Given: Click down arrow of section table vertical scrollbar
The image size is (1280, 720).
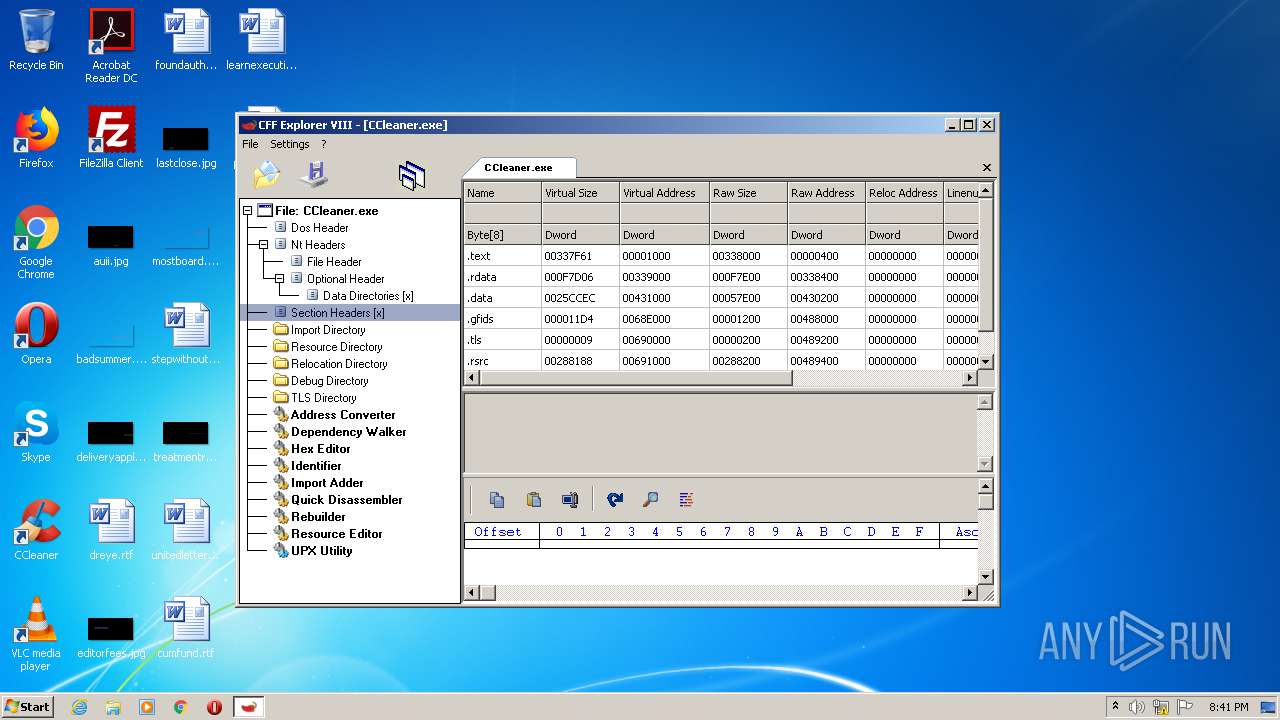Looking at the screenshot, I should coord(986,362).
